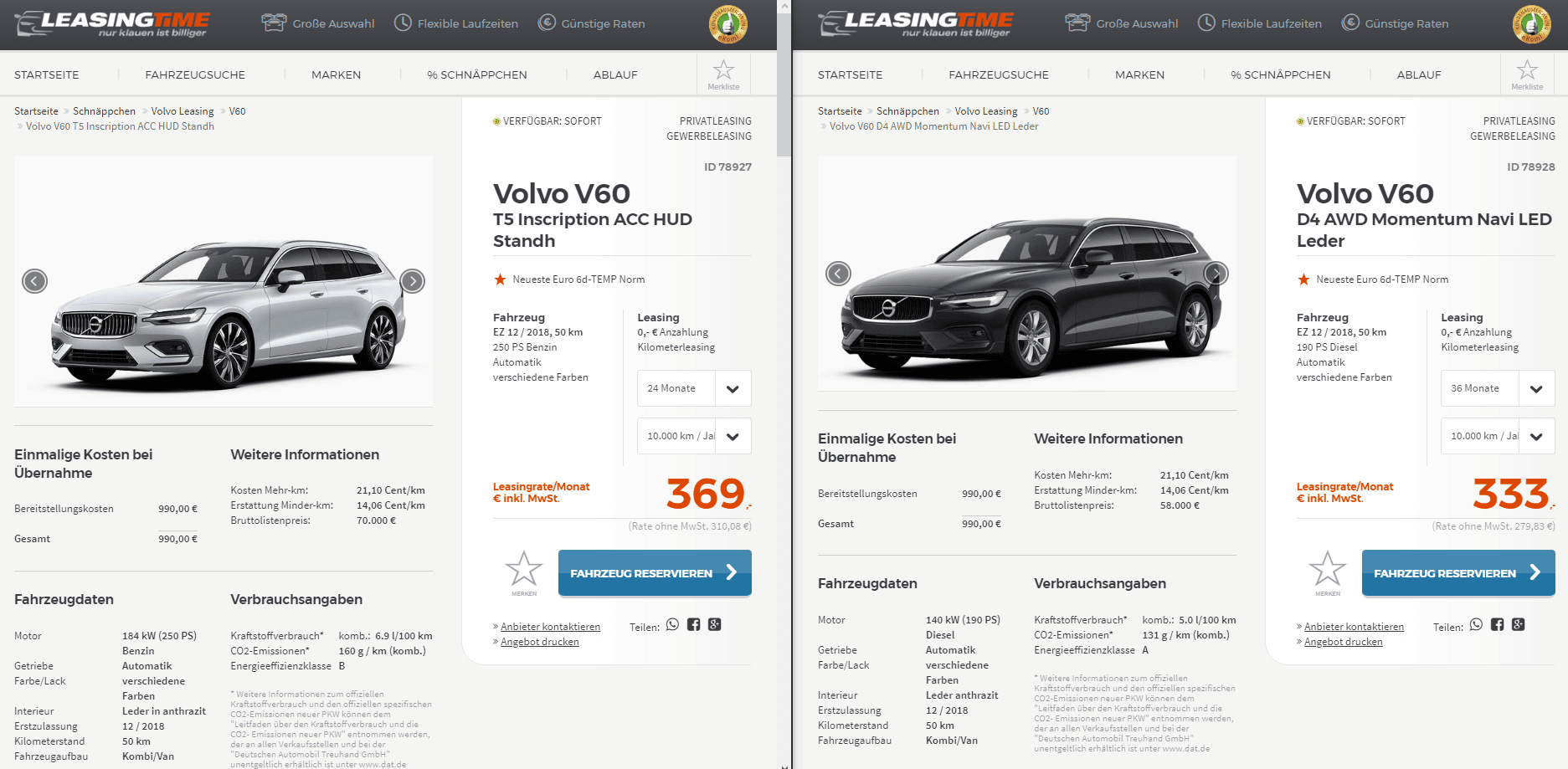This screenshot has height=769, width=1568.
Task: Click the left page vertical scrollbar thumb
Action: [784, 84]
